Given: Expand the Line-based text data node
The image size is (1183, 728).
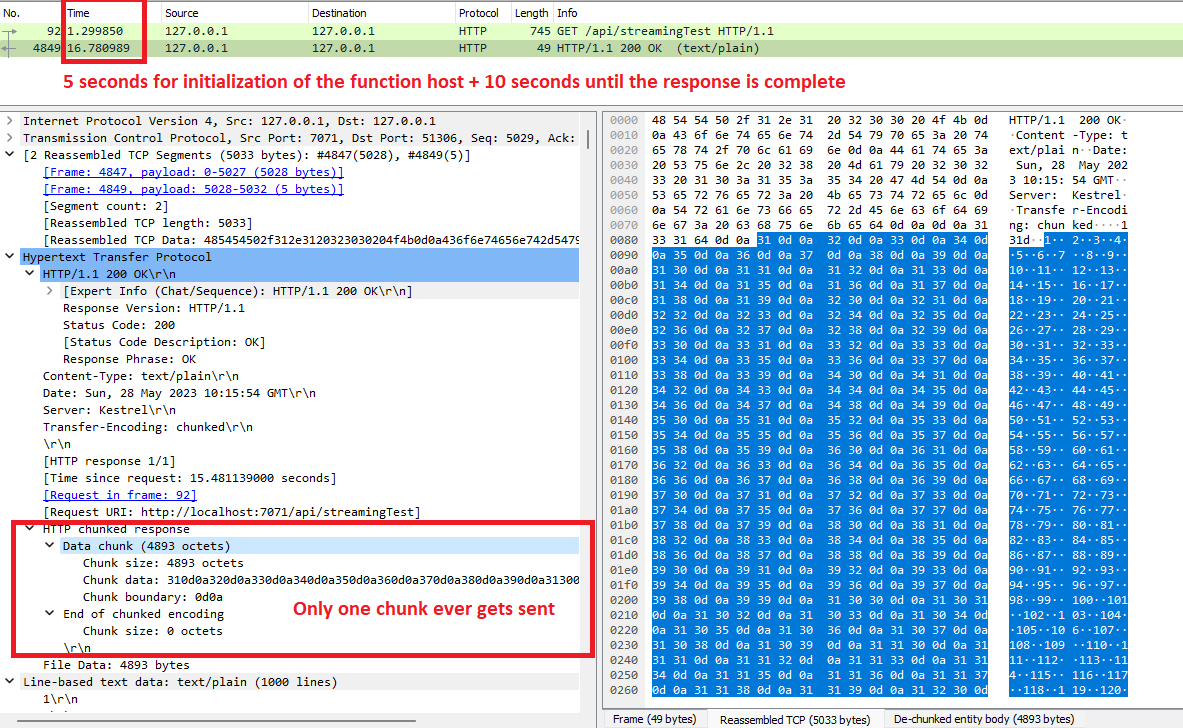Looking at the screenshot, I should [10, 682].
